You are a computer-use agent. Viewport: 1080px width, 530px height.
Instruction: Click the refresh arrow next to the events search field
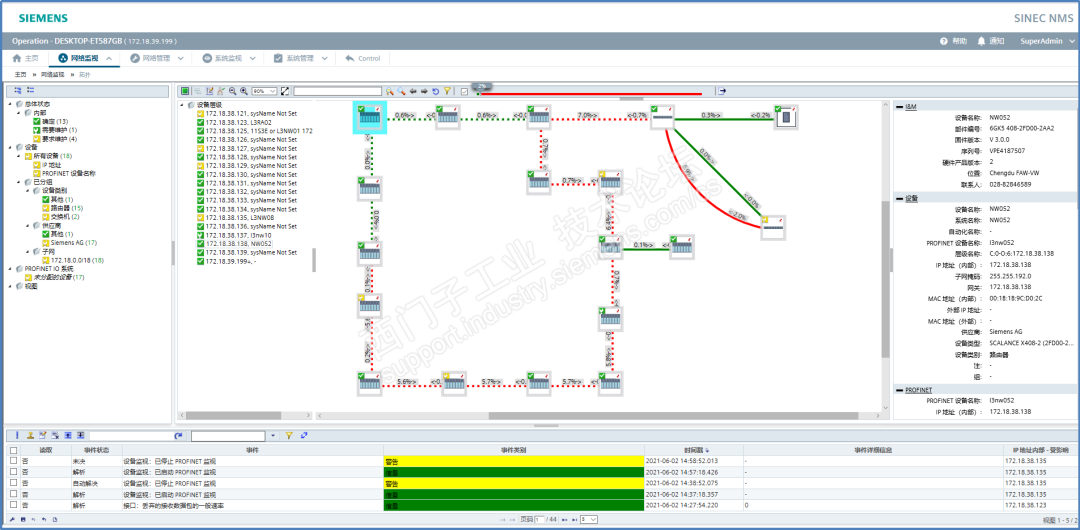click(178, 436)
